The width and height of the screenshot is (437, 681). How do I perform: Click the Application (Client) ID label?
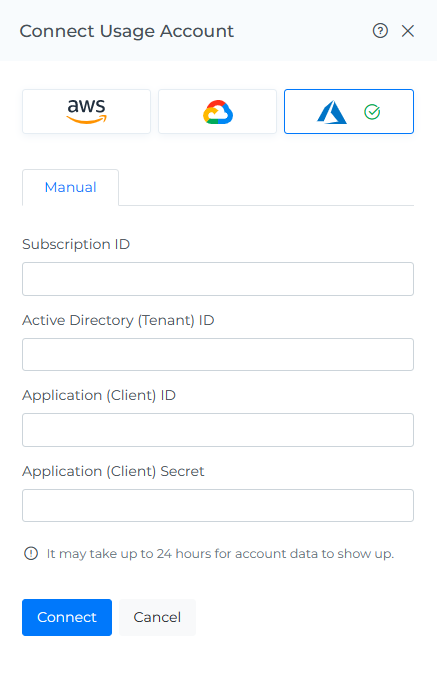[x=99, y=396]
